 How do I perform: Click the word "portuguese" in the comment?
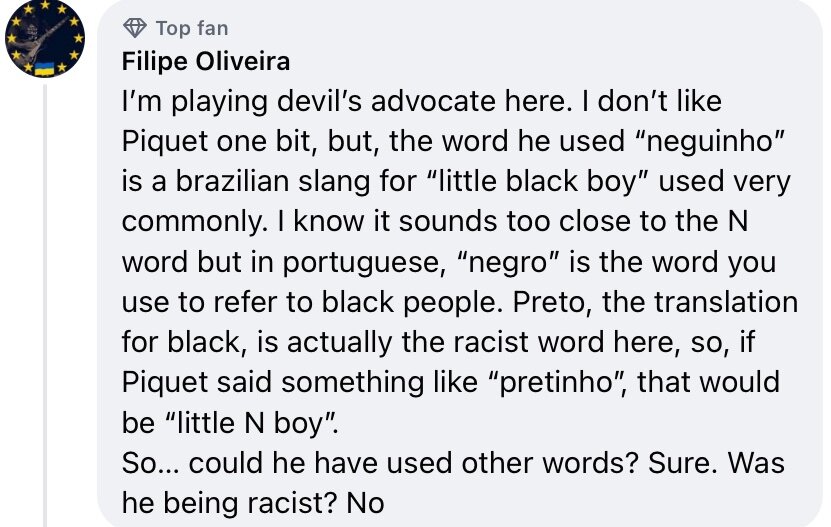(364, 263)
